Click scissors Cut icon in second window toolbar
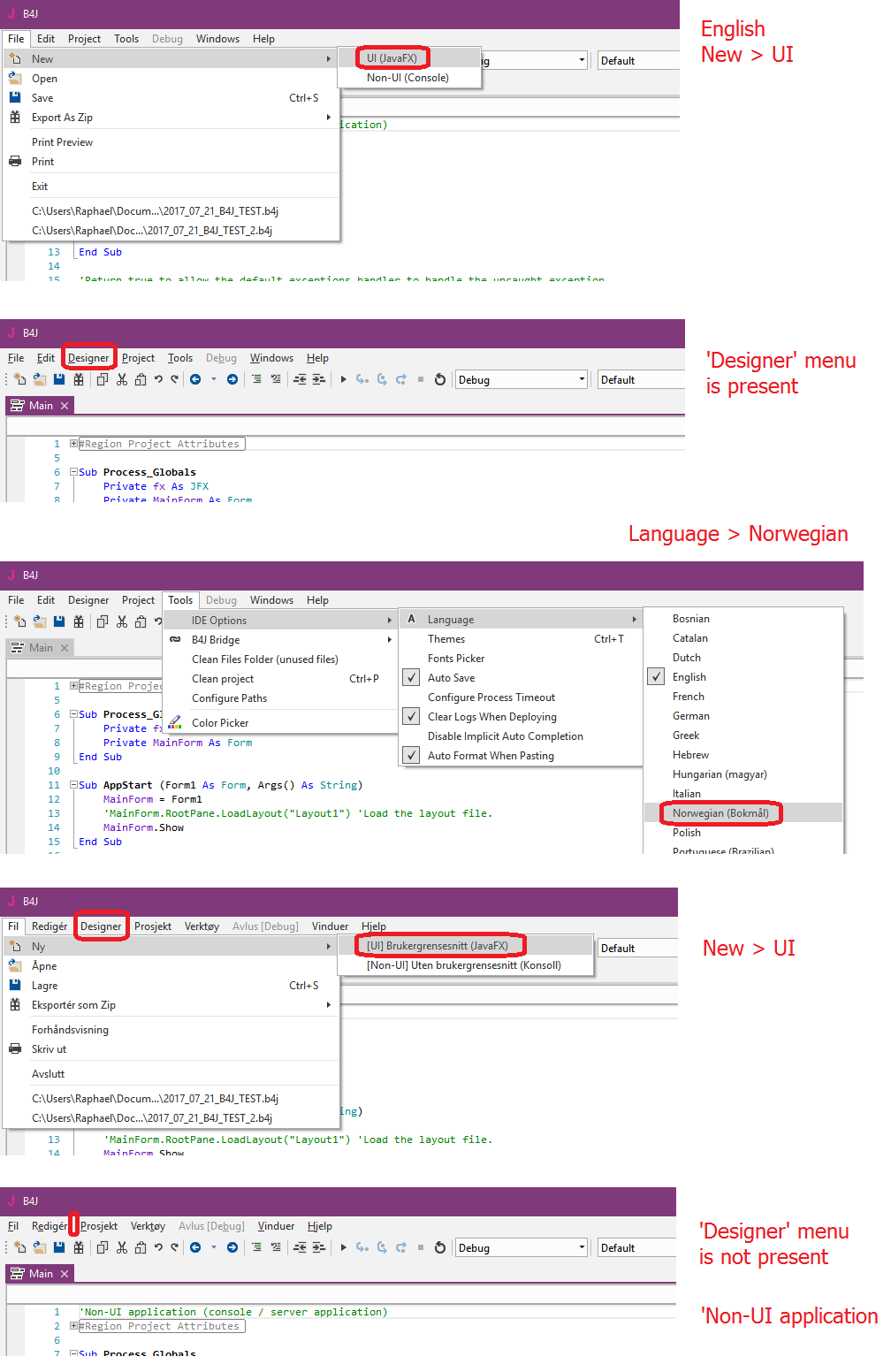This screenshot has height=1372, width=891. point(122,379)
